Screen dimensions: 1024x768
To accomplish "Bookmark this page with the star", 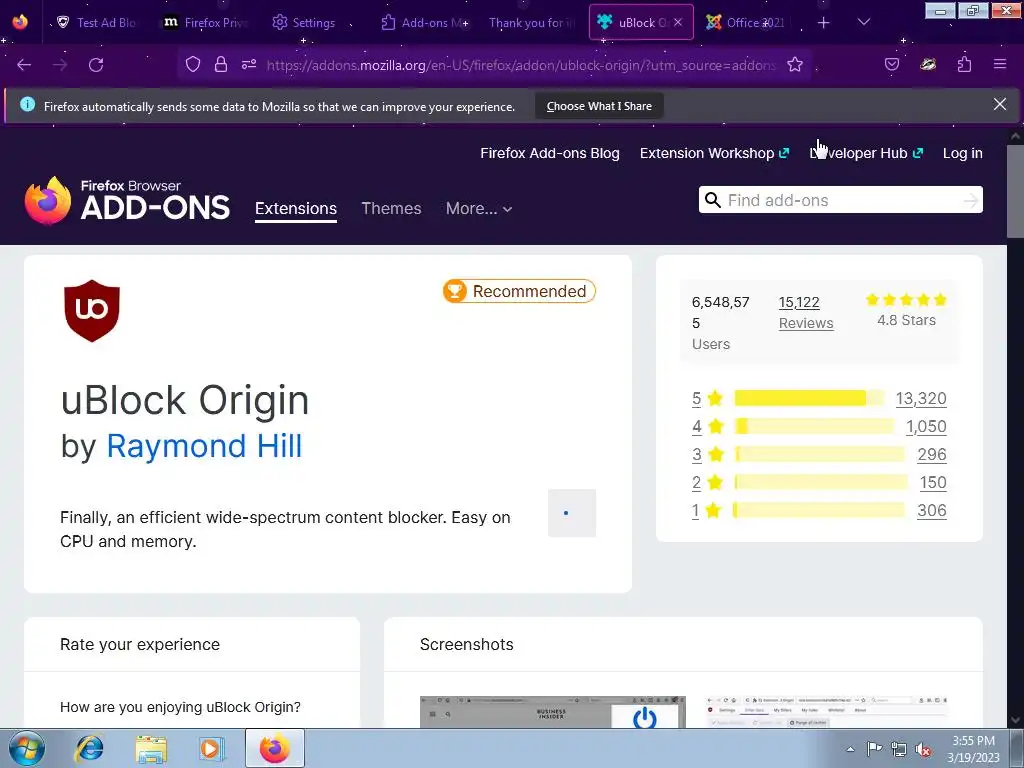I will coord(795,64).
